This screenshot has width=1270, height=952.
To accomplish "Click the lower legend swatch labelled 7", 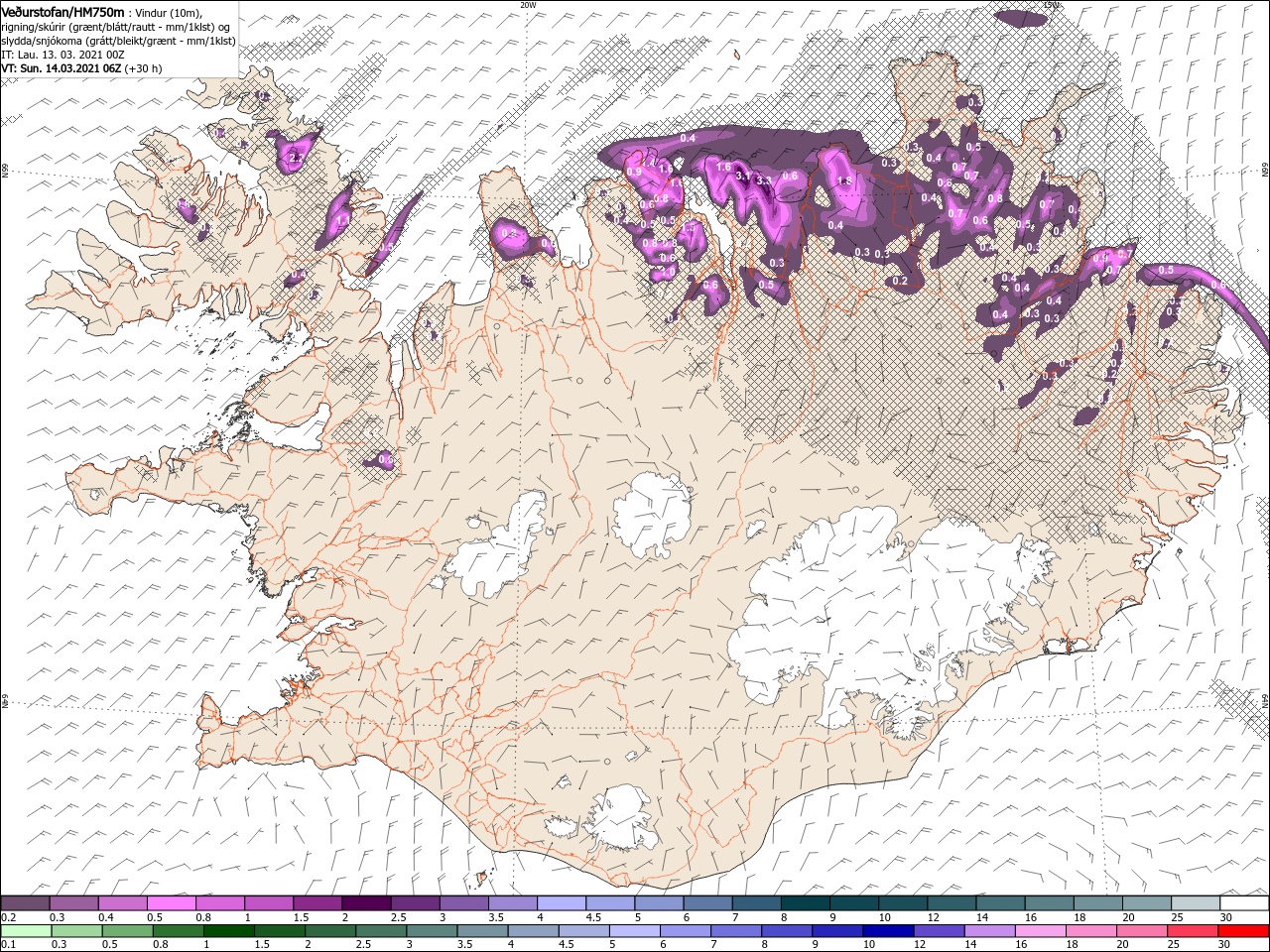I will [x=734, y=931].
